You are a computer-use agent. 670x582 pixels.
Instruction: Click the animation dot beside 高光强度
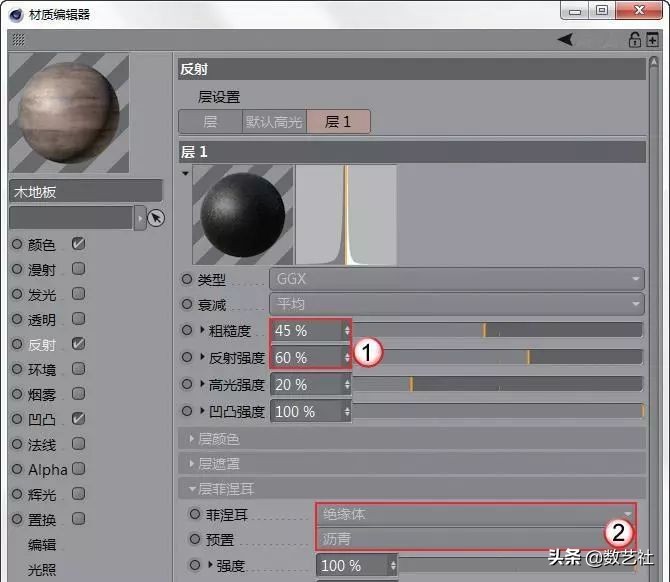click(x=187, y=384)
